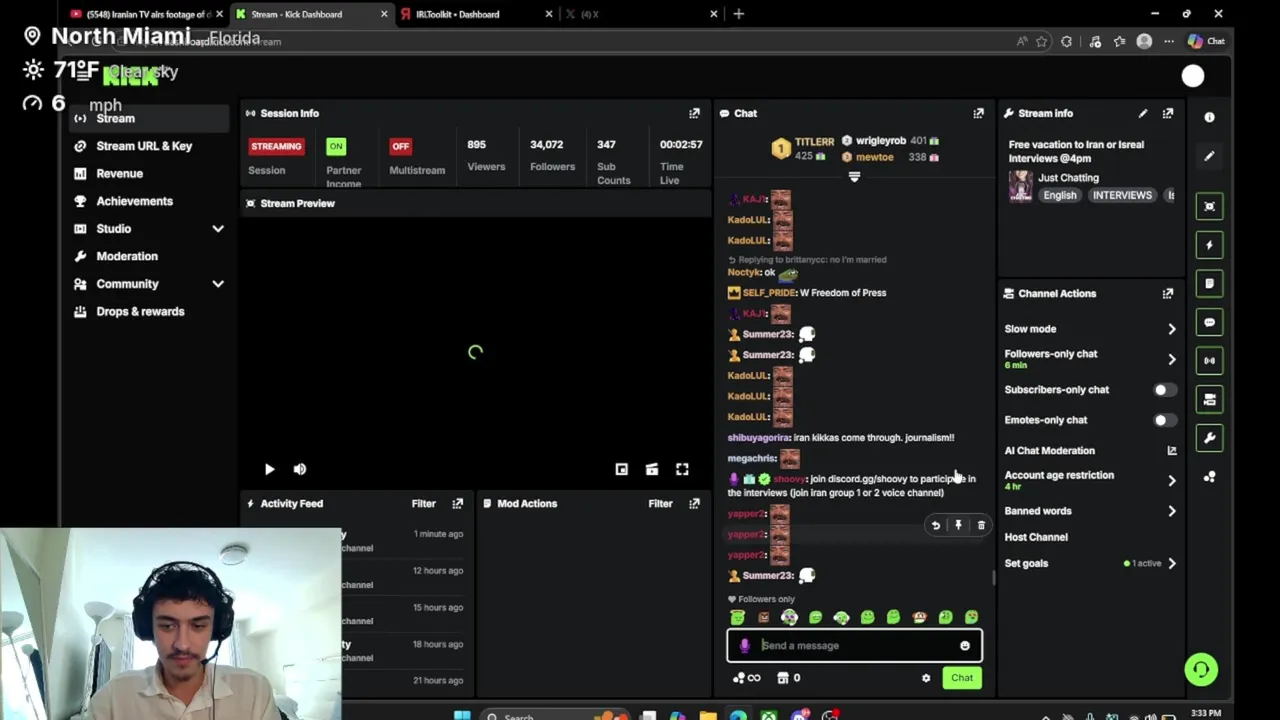This screenshot has height=720, width=1280.
Task: Click the chat bubble icon in right sidebar
Action: pyautogui.click(x=1209, y=322)
